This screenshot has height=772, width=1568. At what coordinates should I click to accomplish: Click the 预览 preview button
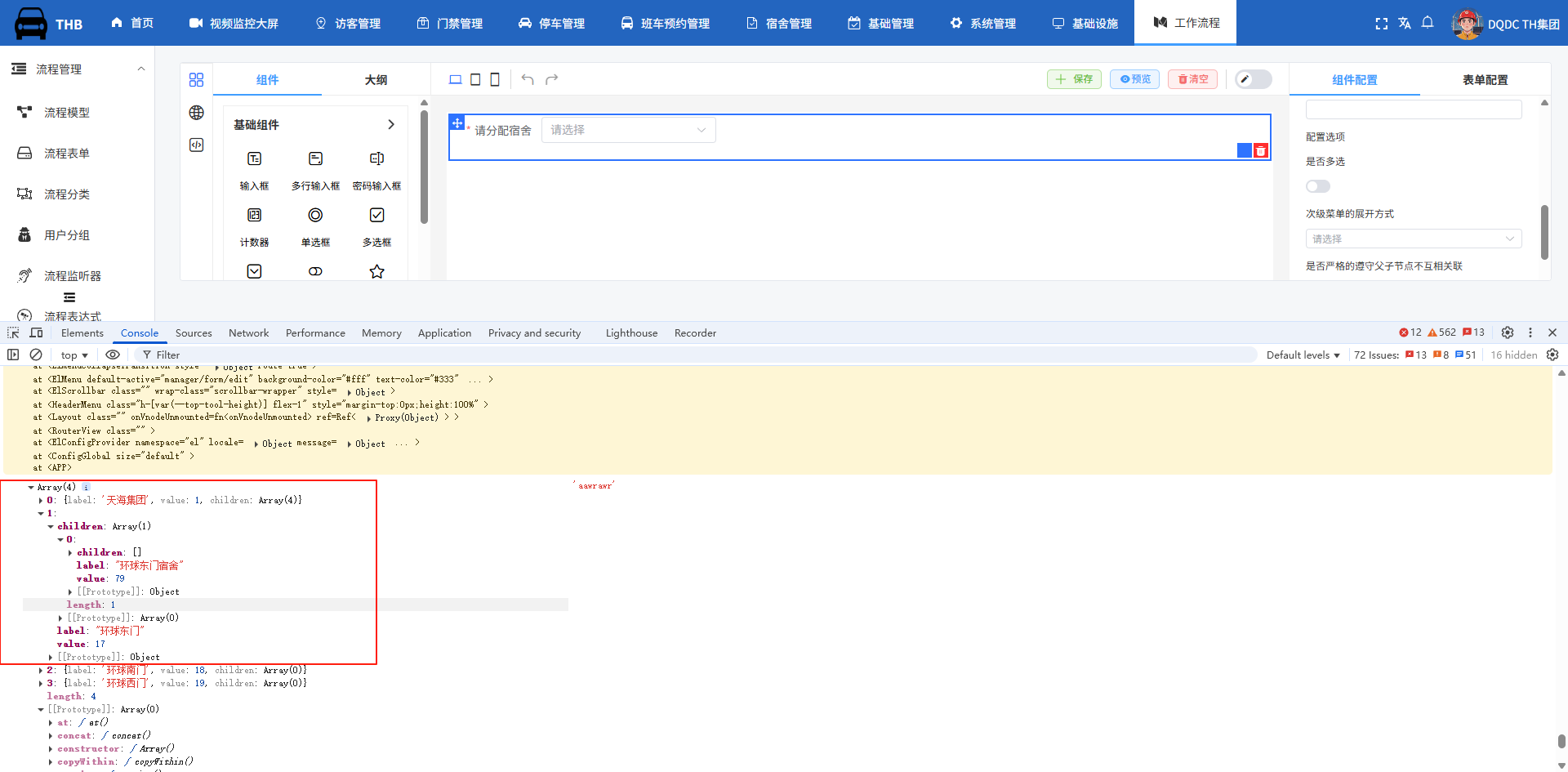tap(1134, 79)
